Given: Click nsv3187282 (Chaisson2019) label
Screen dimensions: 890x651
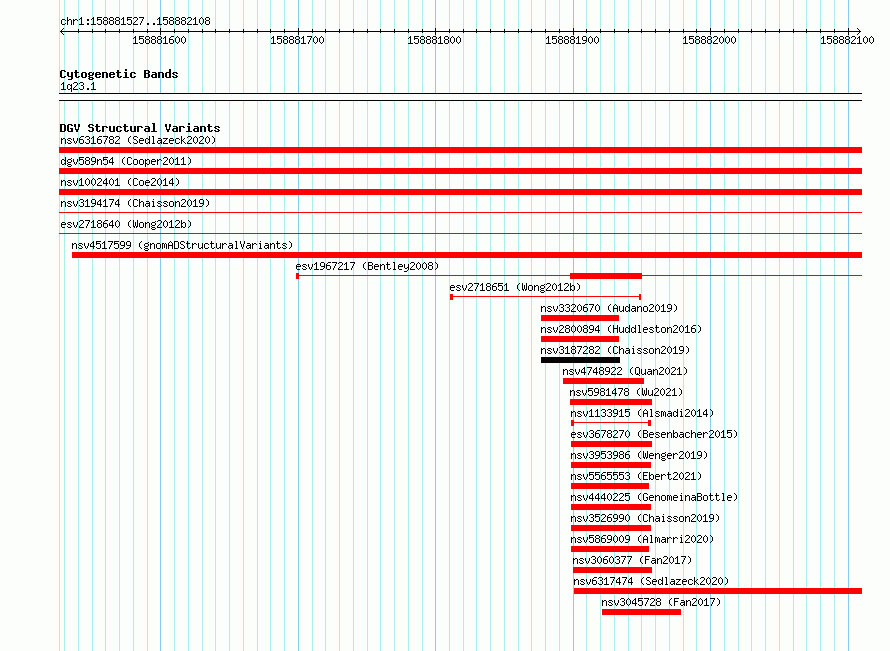Looking at the screenshot, I should (615, 350).
